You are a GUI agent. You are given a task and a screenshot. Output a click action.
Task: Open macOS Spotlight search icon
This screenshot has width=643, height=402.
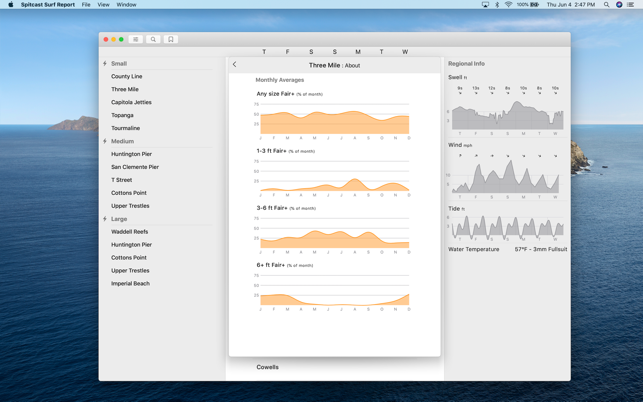606,5
